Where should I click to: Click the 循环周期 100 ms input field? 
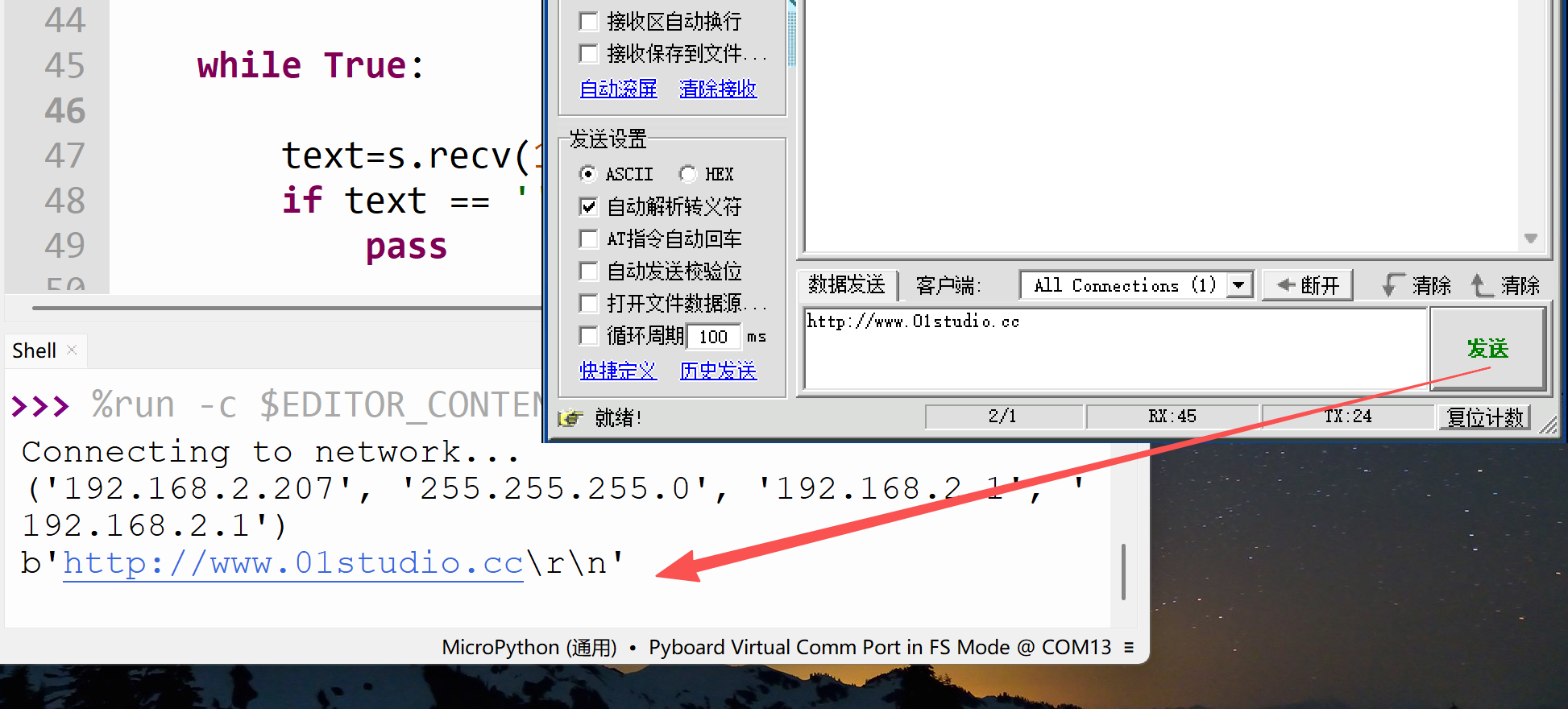click(x=713, y=337)
